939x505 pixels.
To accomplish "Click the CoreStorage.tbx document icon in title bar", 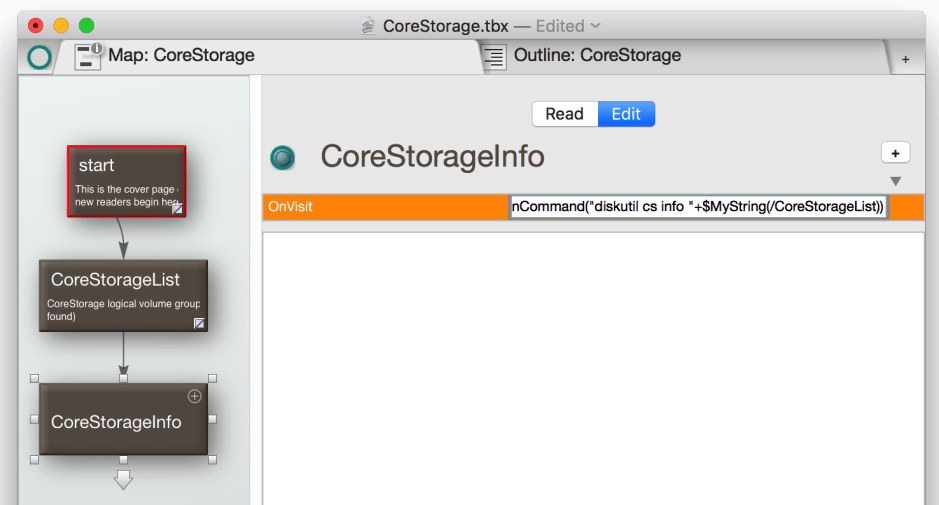I will pyautogui.click(x=368, y=26).
